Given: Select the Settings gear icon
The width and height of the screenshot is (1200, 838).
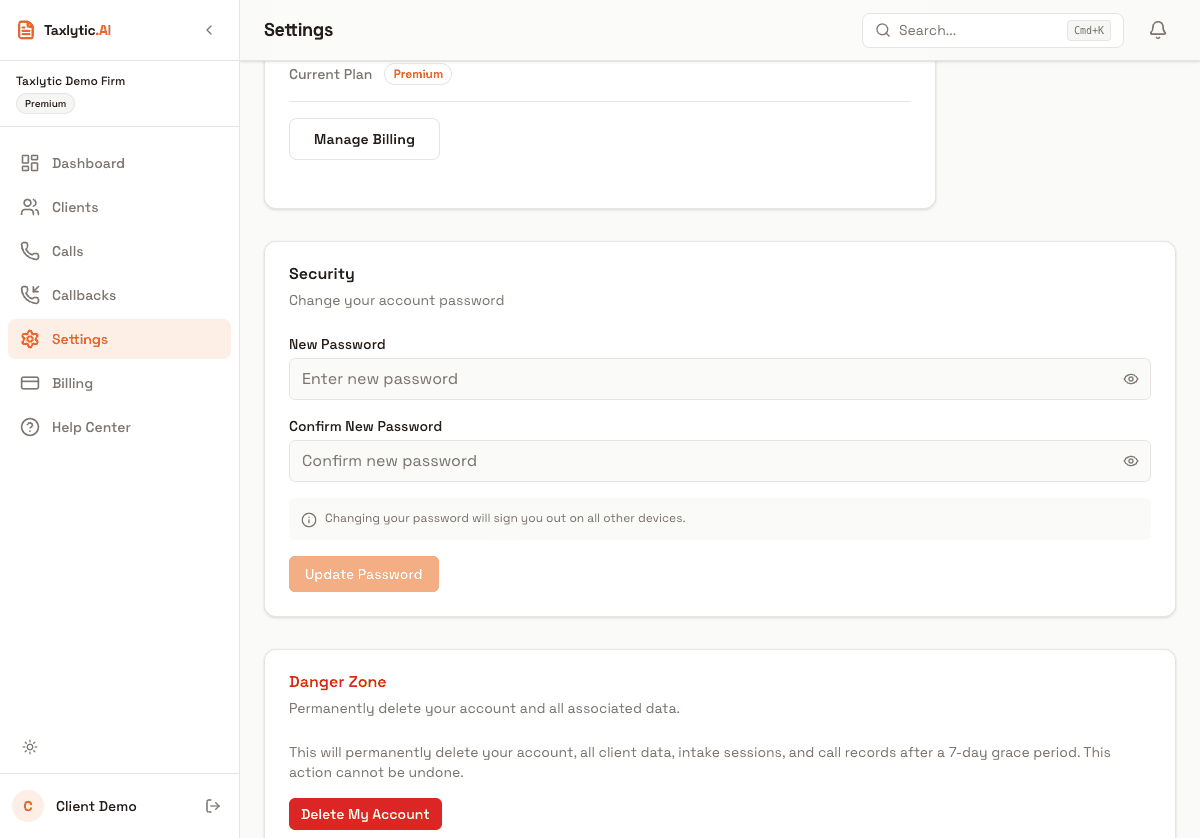Looking at the screenshot, I should (x=31, y=339).
